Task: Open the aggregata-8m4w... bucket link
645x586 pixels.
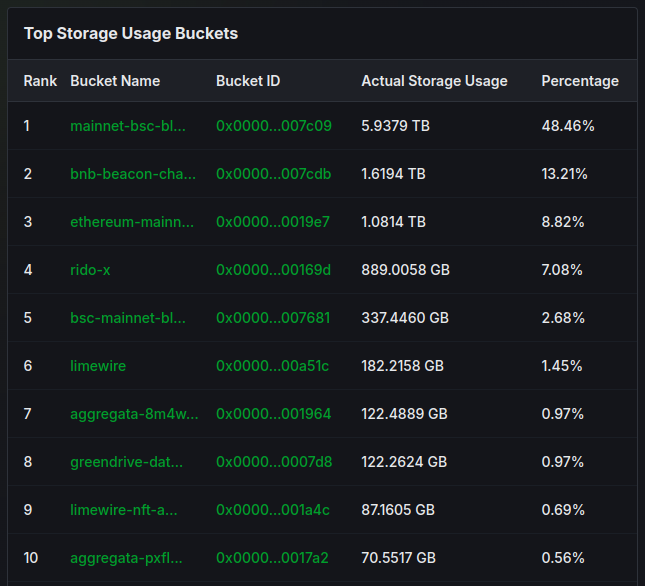Action: click(x=134, y=414)
